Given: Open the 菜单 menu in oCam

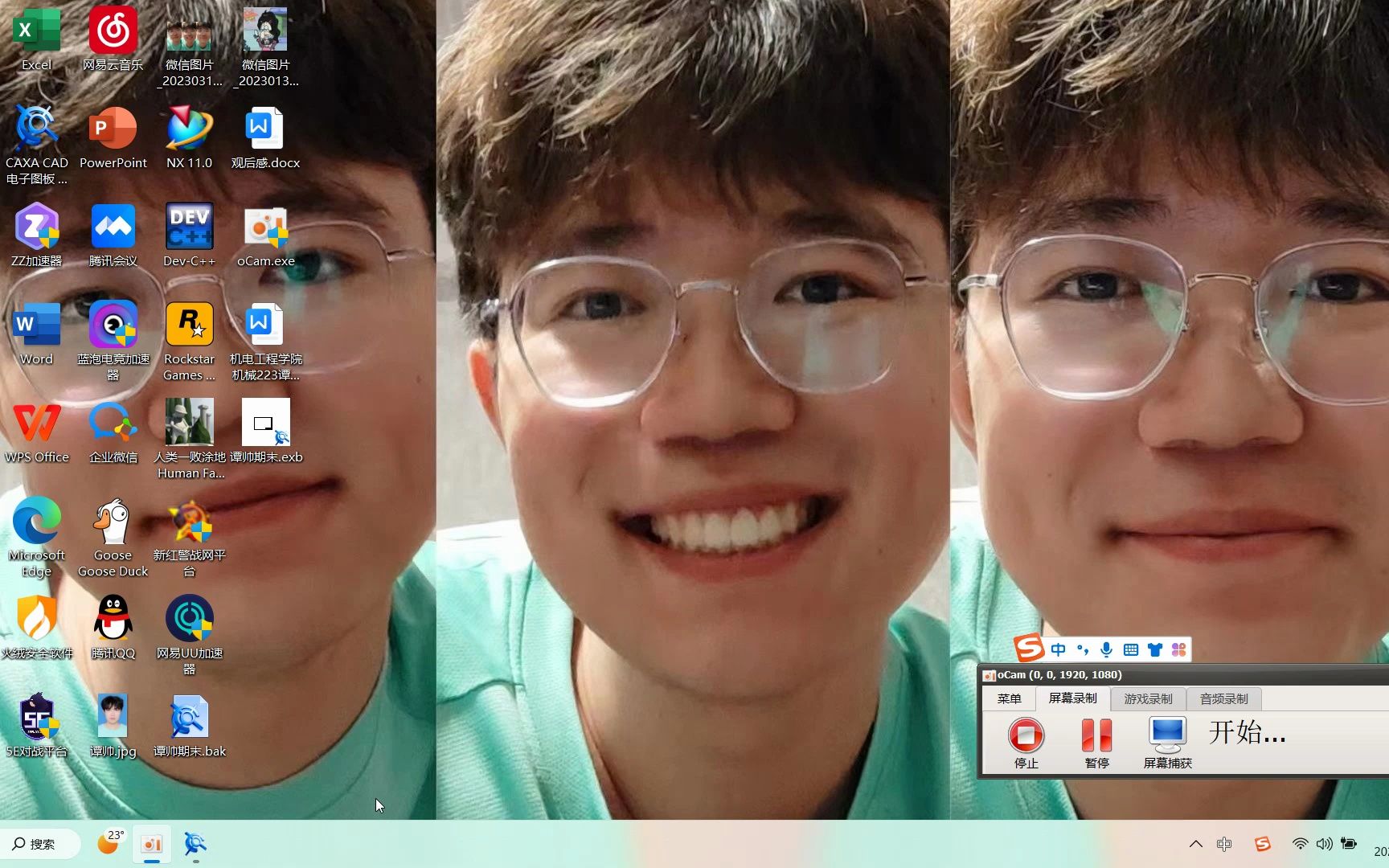Looking at the screenshot, I should 1009,698.
